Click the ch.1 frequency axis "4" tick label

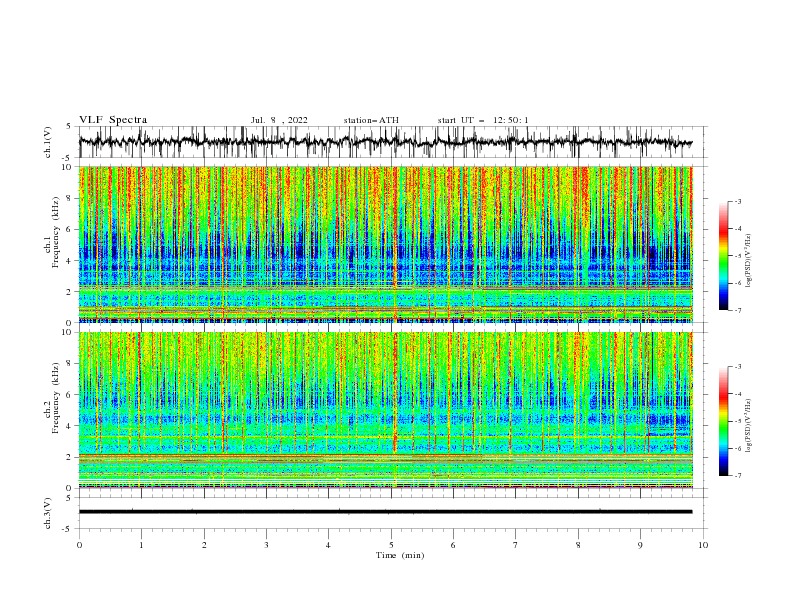[69, 261]
